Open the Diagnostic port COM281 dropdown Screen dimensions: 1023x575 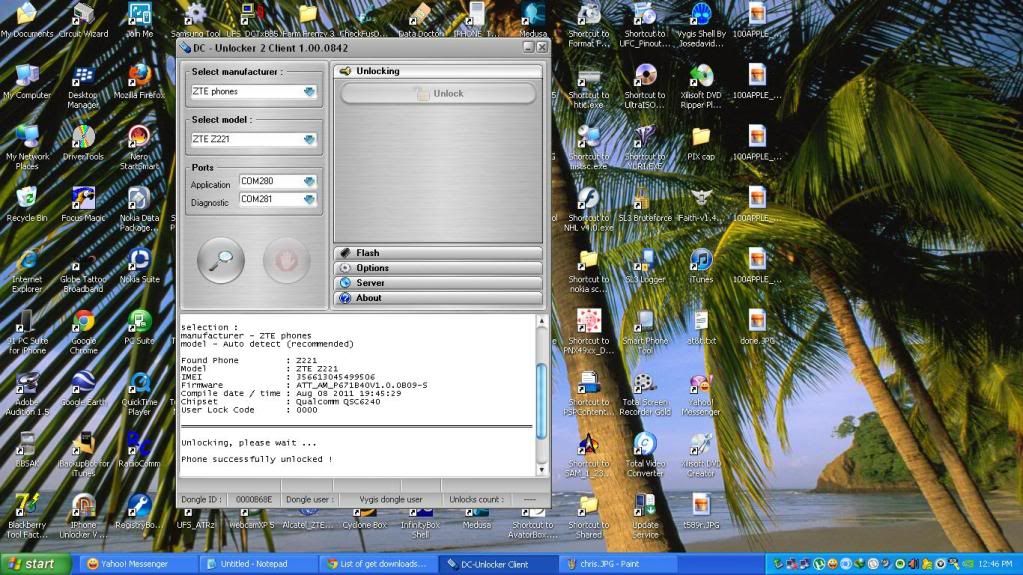pos(309,199)
